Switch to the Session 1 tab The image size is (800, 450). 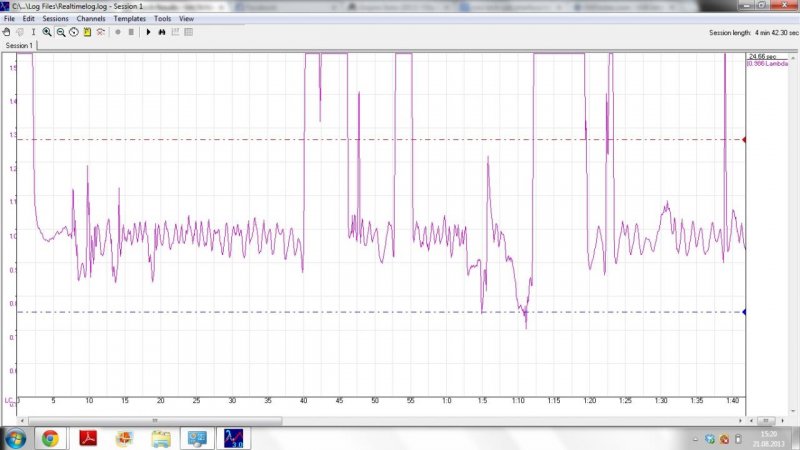click(19, 46)
